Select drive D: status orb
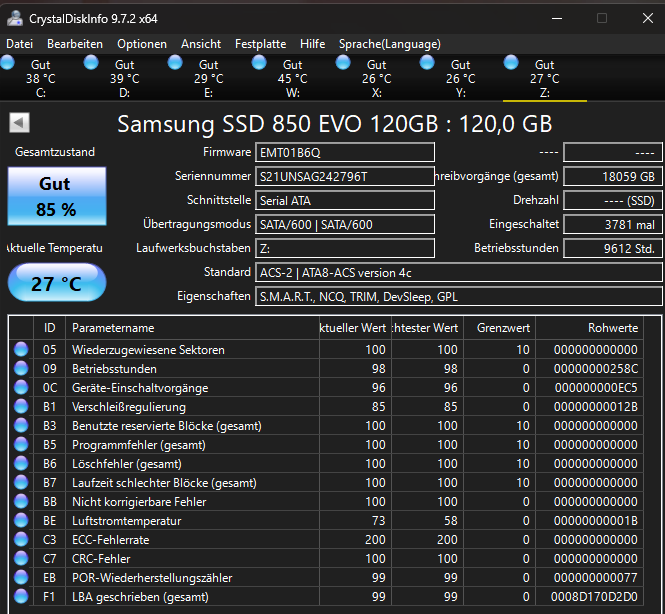665x614 pixels. click(x=91, y=63)
